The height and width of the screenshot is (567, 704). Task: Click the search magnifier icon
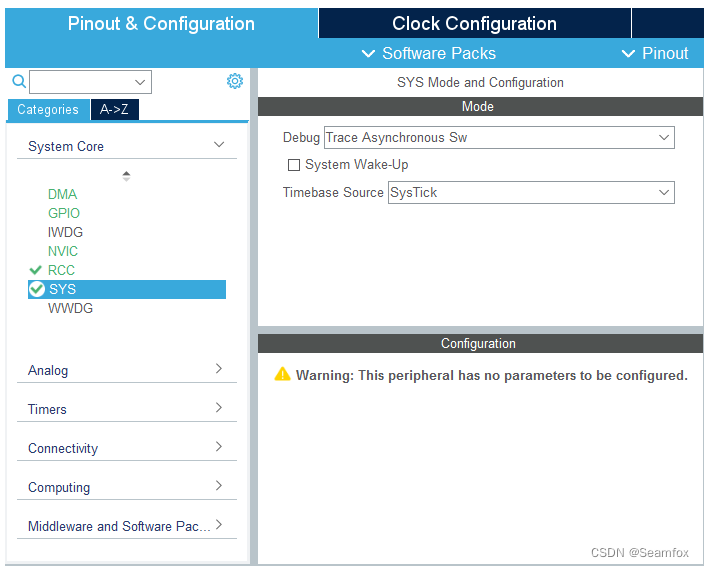click(19, 81)
